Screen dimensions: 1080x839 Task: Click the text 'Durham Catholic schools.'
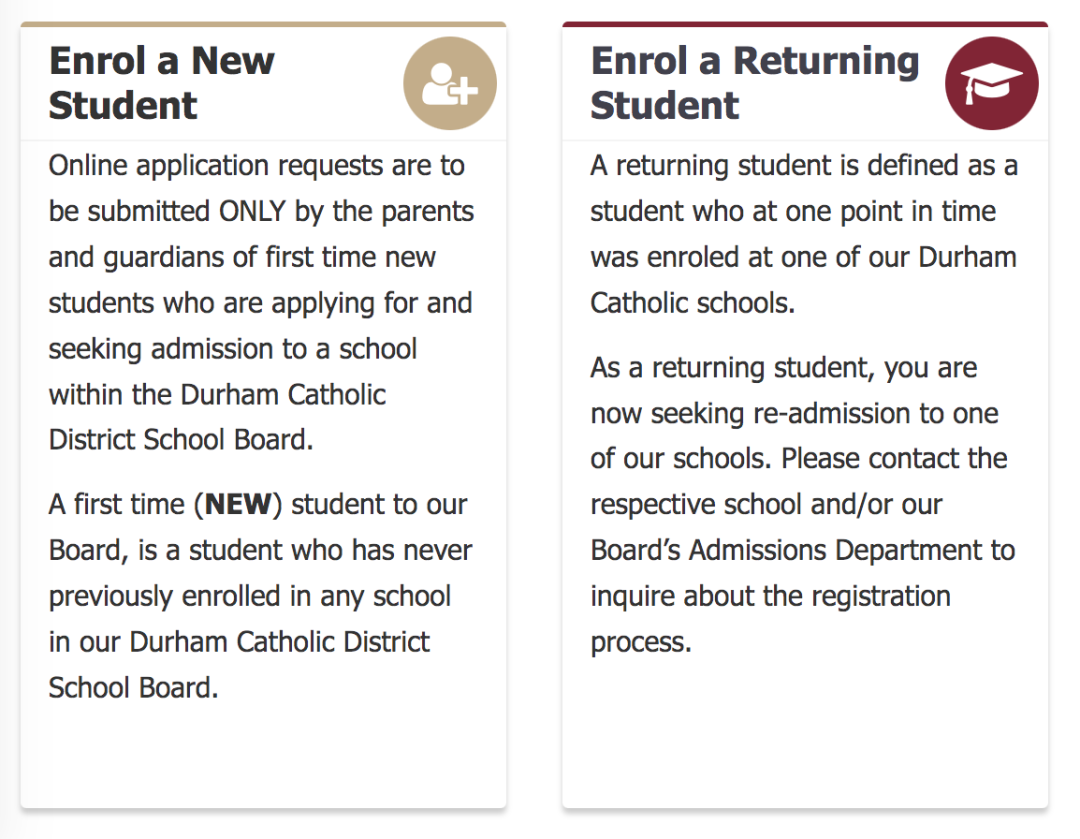[x=802, y=280]
